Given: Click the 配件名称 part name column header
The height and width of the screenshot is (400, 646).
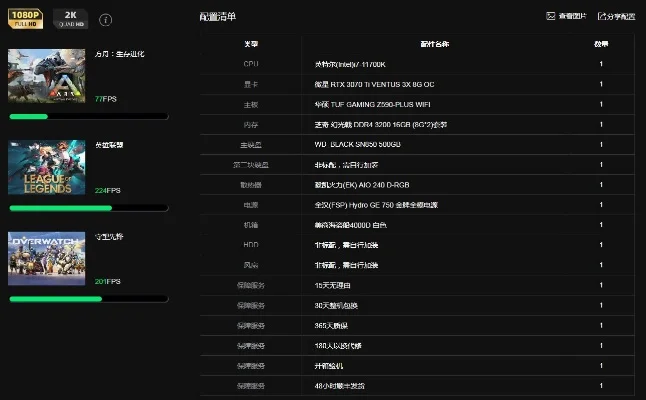Looking at the screenshot, I should click(435, 44).
